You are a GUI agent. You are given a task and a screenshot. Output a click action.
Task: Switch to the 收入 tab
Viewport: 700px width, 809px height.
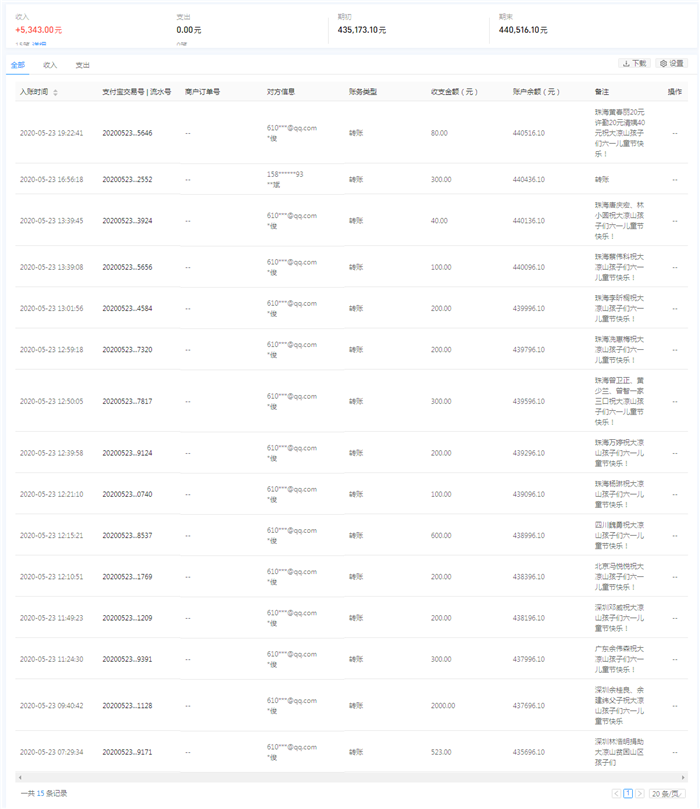click(x=50, y=65)
